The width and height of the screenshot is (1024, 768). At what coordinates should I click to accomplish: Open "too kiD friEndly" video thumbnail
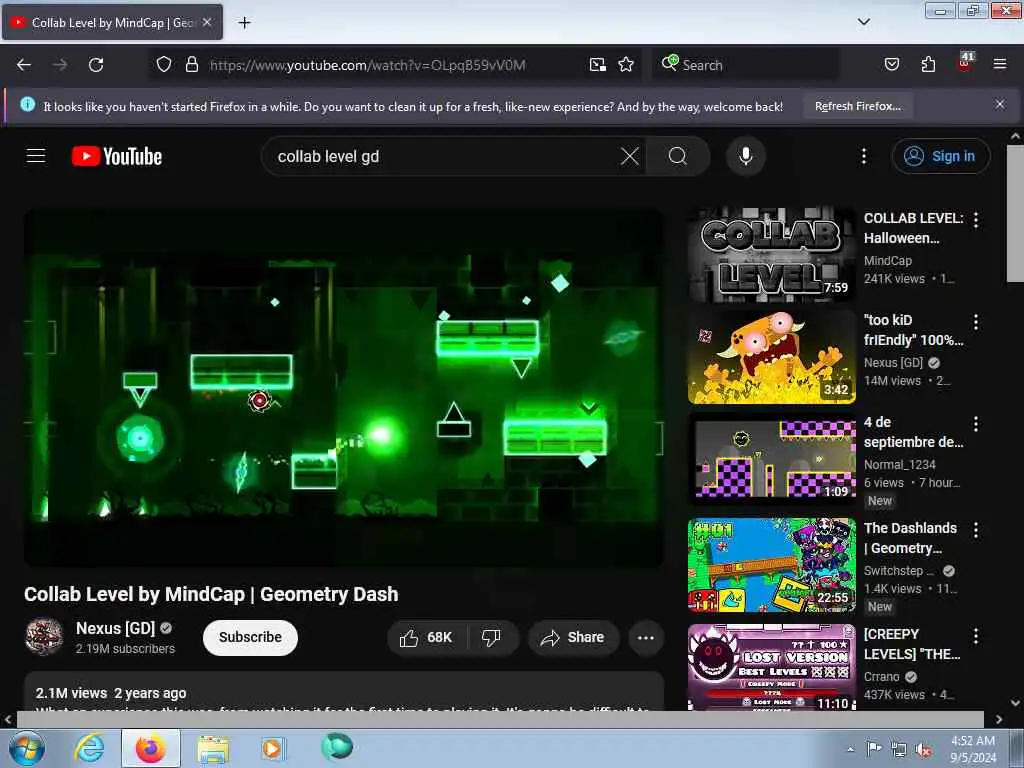(x=771, y=357)
